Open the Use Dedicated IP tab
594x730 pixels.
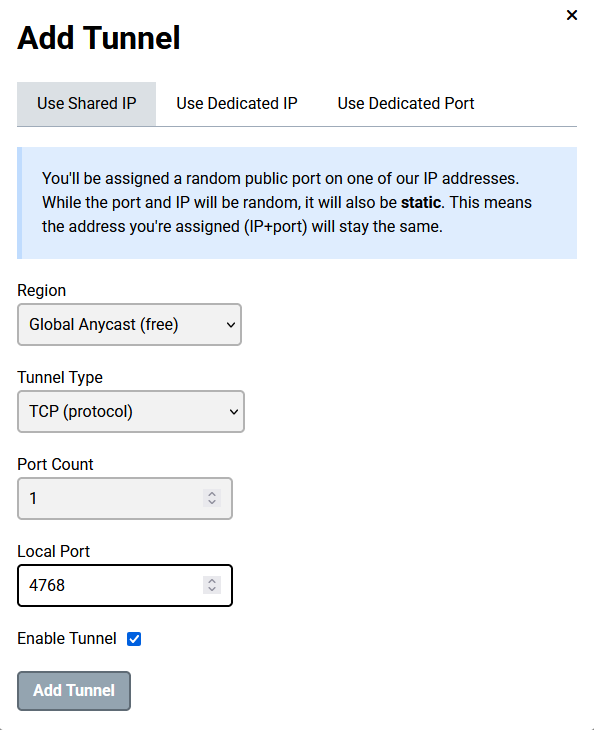pyautogui.click(x=236, y=104)
